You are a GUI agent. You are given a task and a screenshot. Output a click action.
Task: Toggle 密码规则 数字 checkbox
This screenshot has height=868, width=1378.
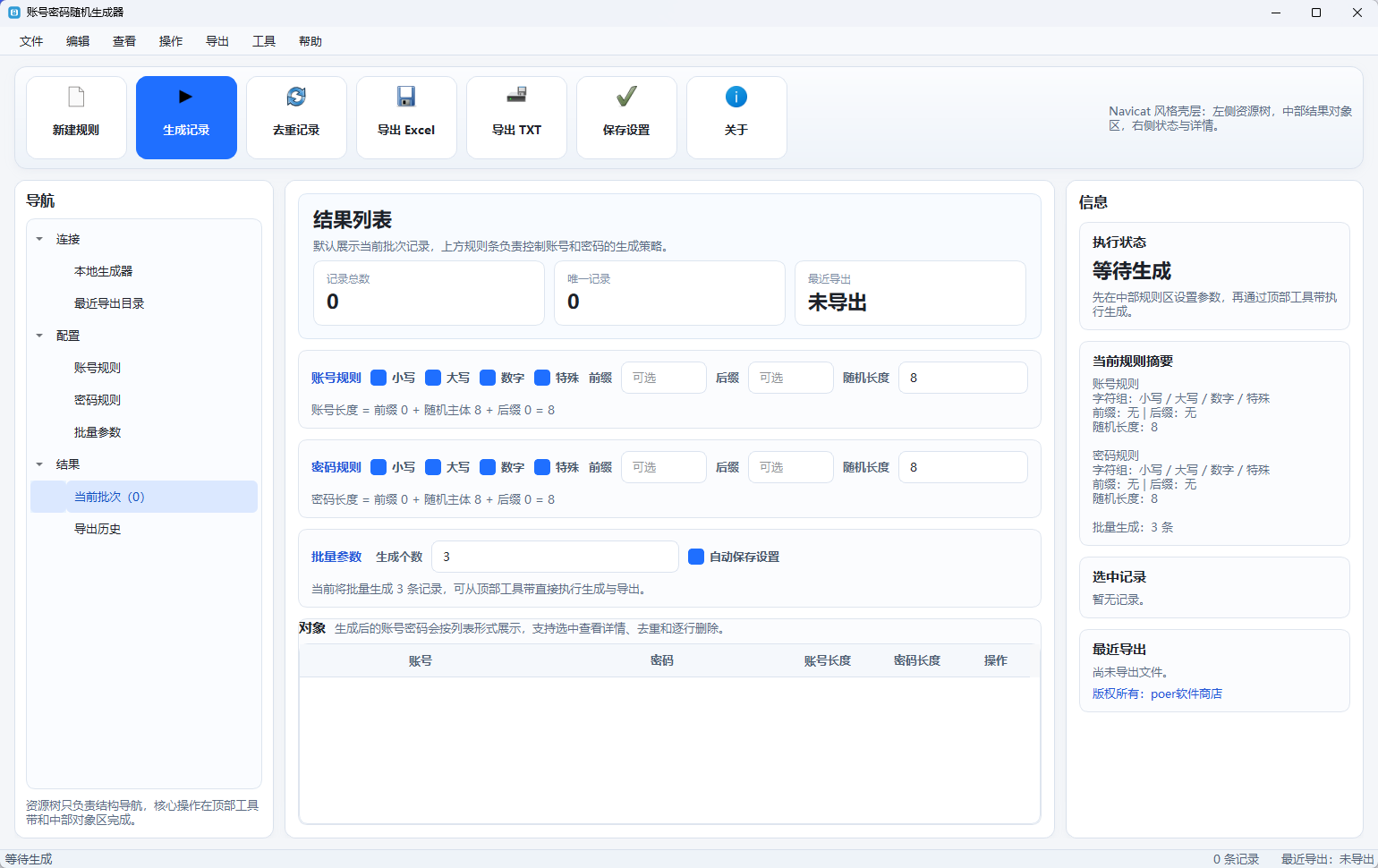point(488,467)
